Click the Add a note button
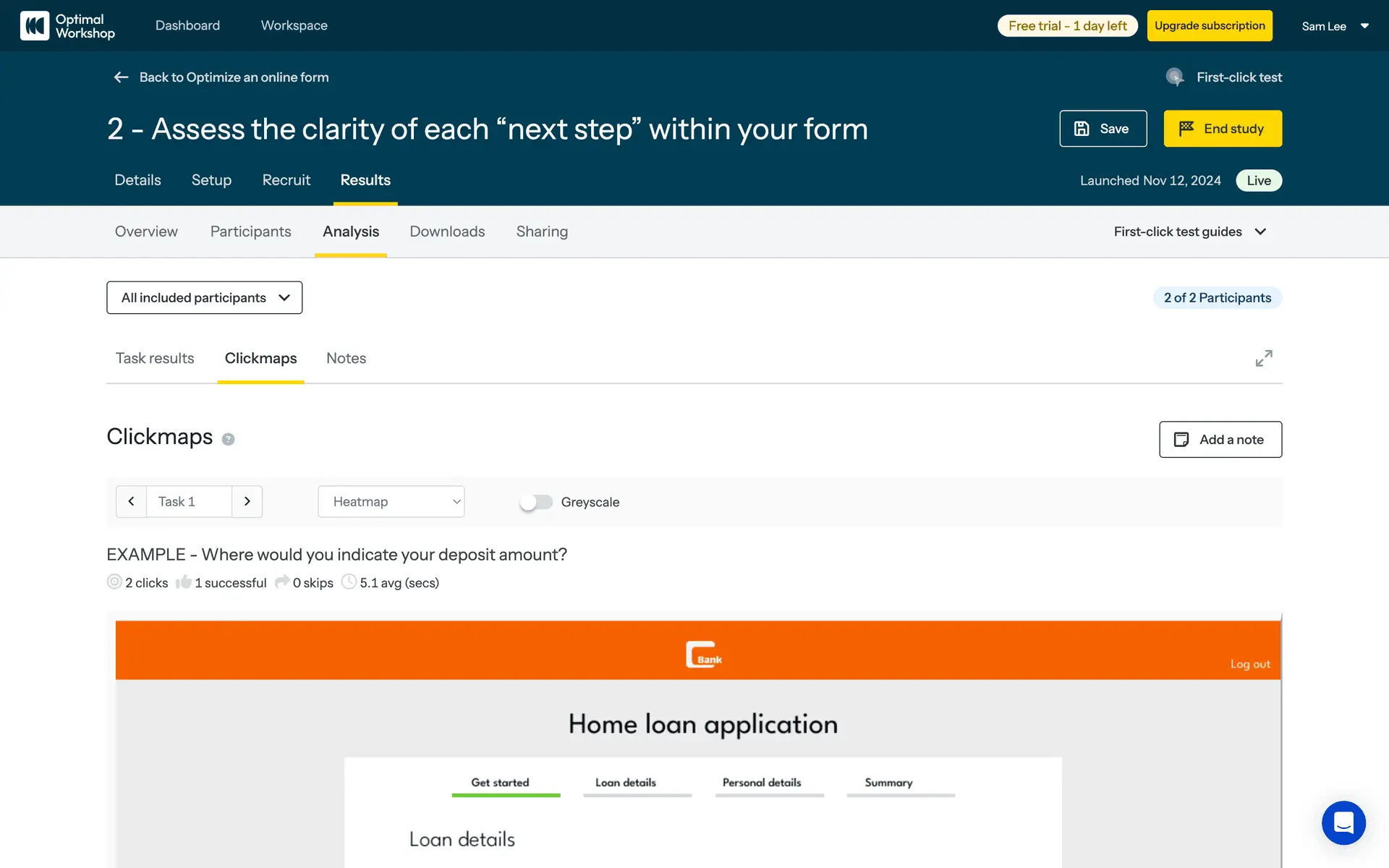Viewport: 1389px width, 868px height. click(x=1220, y=440)
